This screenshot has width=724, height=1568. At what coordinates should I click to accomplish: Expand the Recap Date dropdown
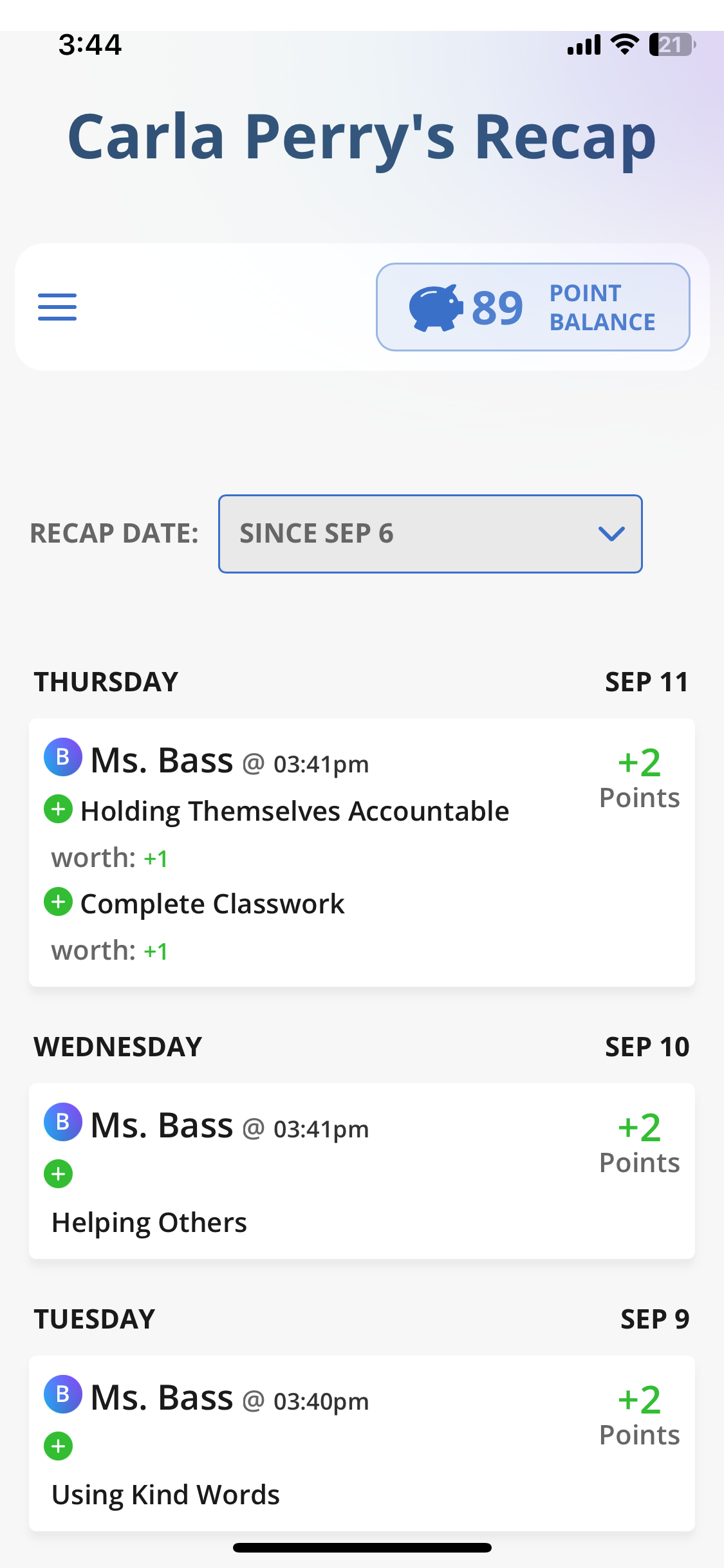(x=430, y=534)
